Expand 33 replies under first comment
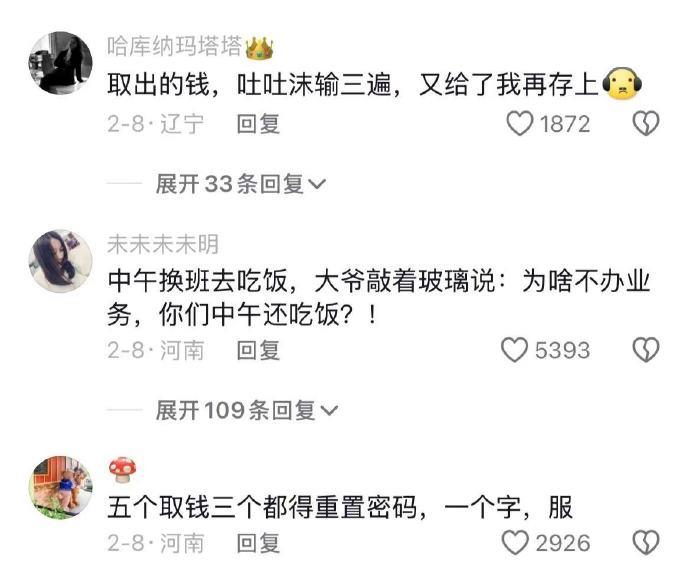690x579 pixels. 240,183
